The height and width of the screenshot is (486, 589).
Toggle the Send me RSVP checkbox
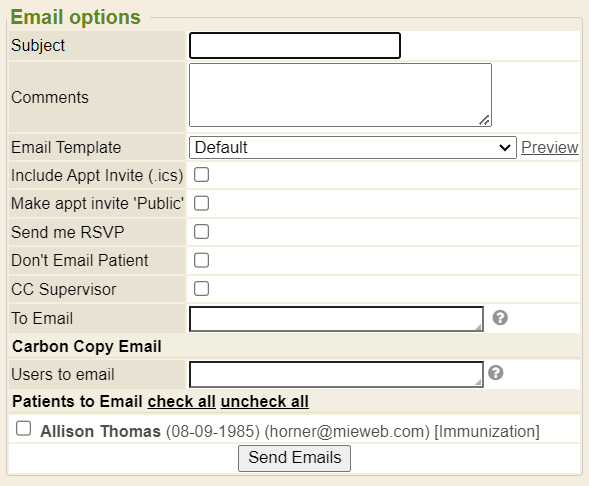click(x=201, y=232)
